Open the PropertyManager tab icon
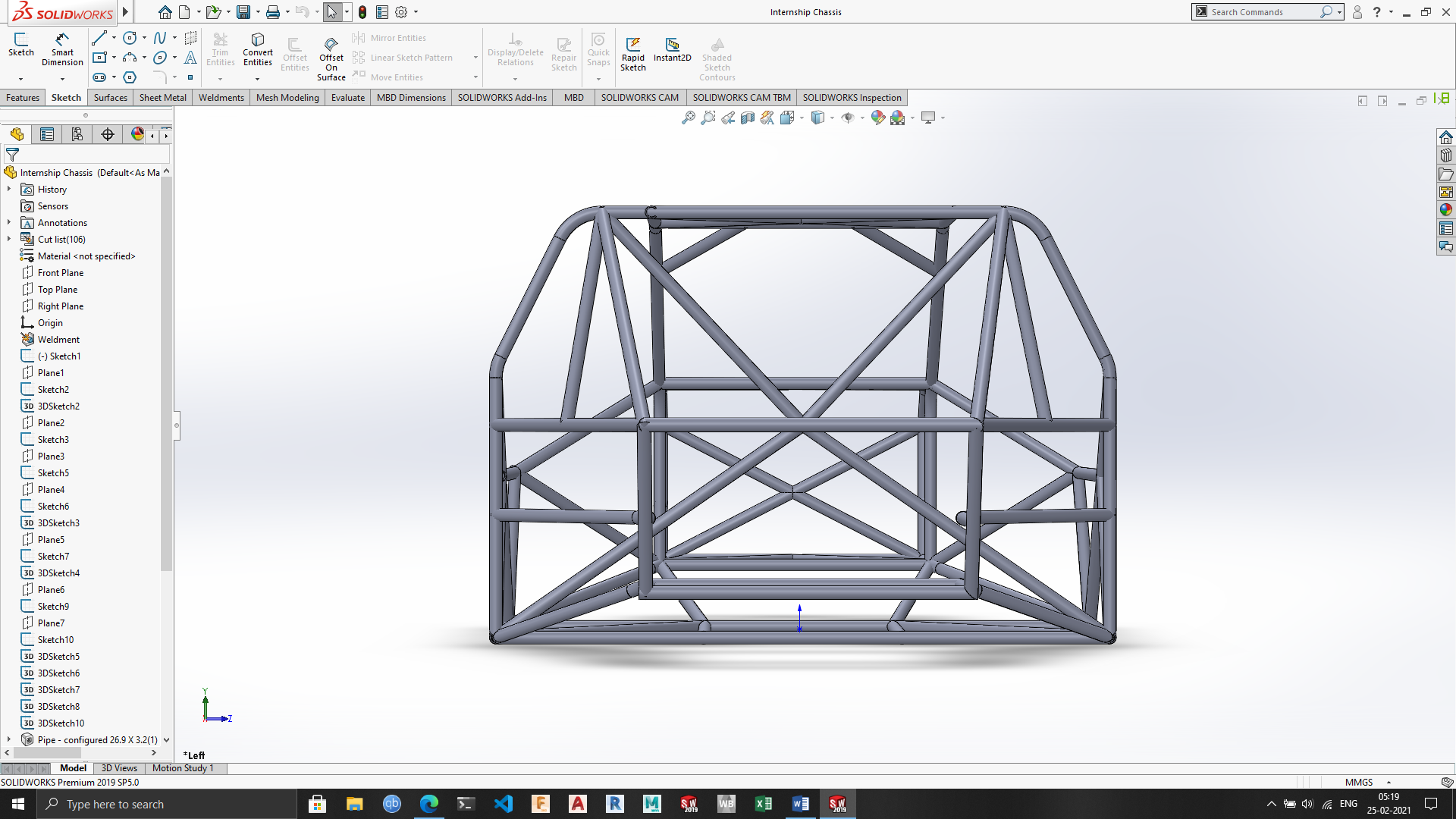The width and height of the screenshot is (1456, 819). pyautogui.click(x=47, y=134)
